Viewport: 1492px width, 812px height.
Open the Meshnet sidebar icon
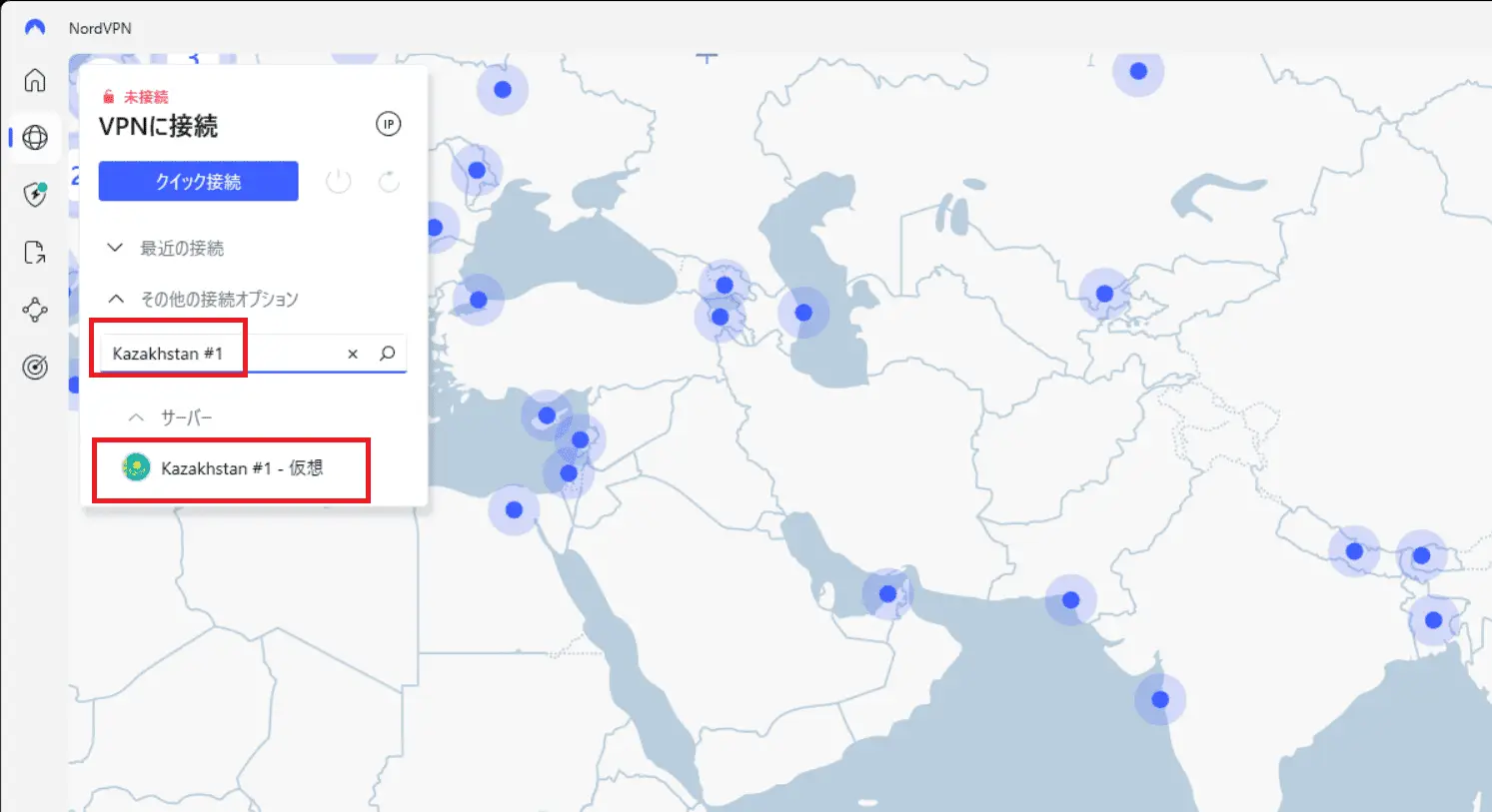coord(35,310)
